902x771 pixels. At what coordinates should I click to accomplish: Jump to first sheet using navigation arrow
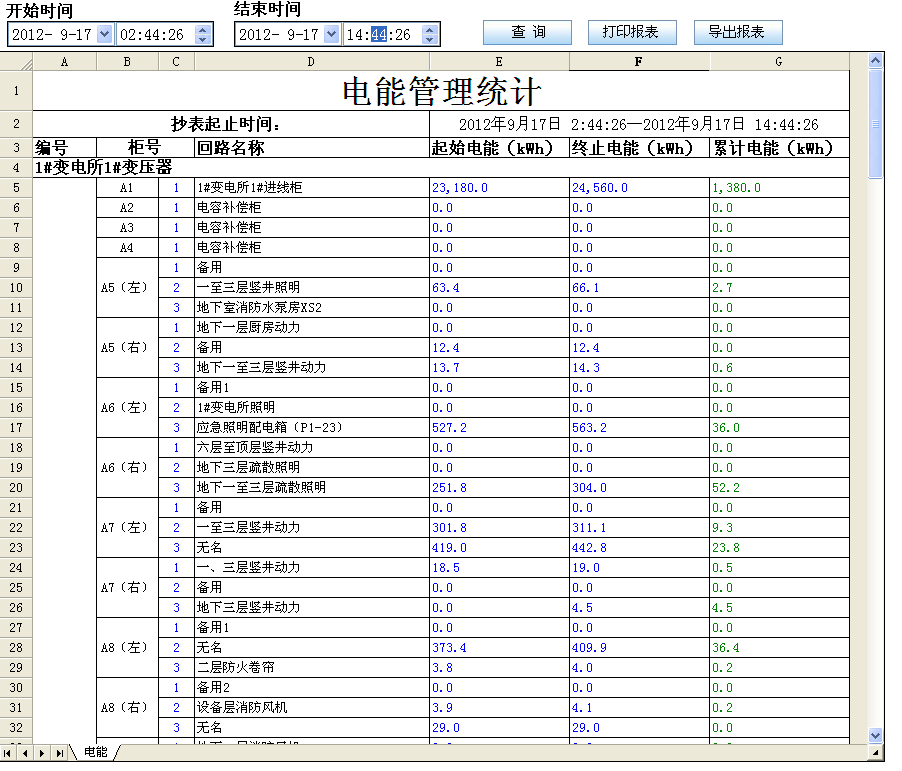click(x=9, y=752)
